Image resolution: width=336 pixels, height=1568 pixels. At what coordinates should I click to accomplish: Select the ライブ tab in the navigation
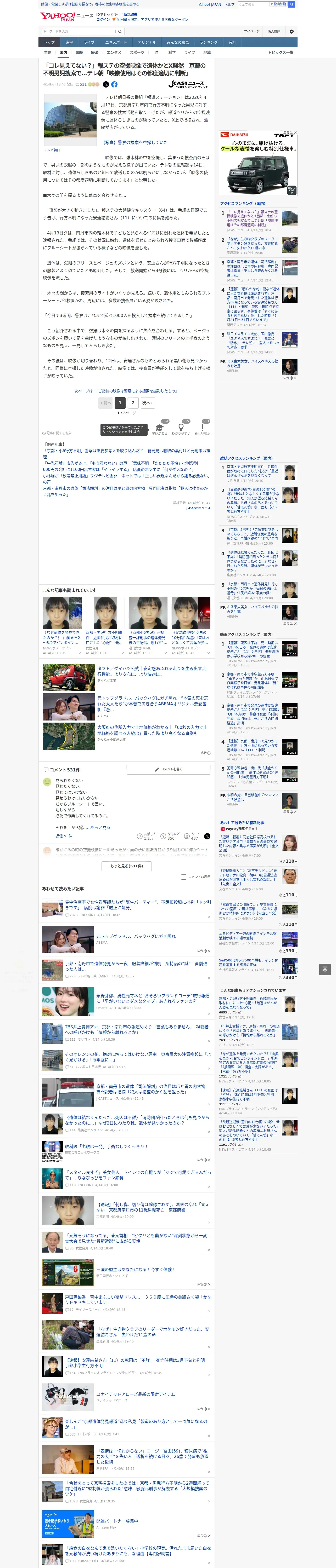tap(89, 43)
